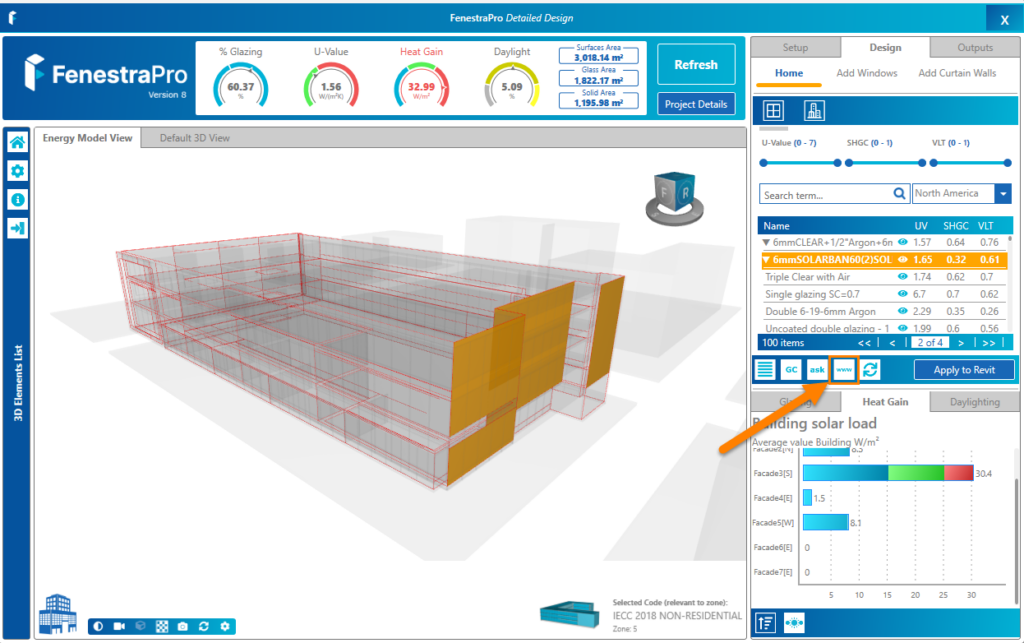
Task: Go to the Home icon in the left sidebar
Action: [x=18, y=142]
